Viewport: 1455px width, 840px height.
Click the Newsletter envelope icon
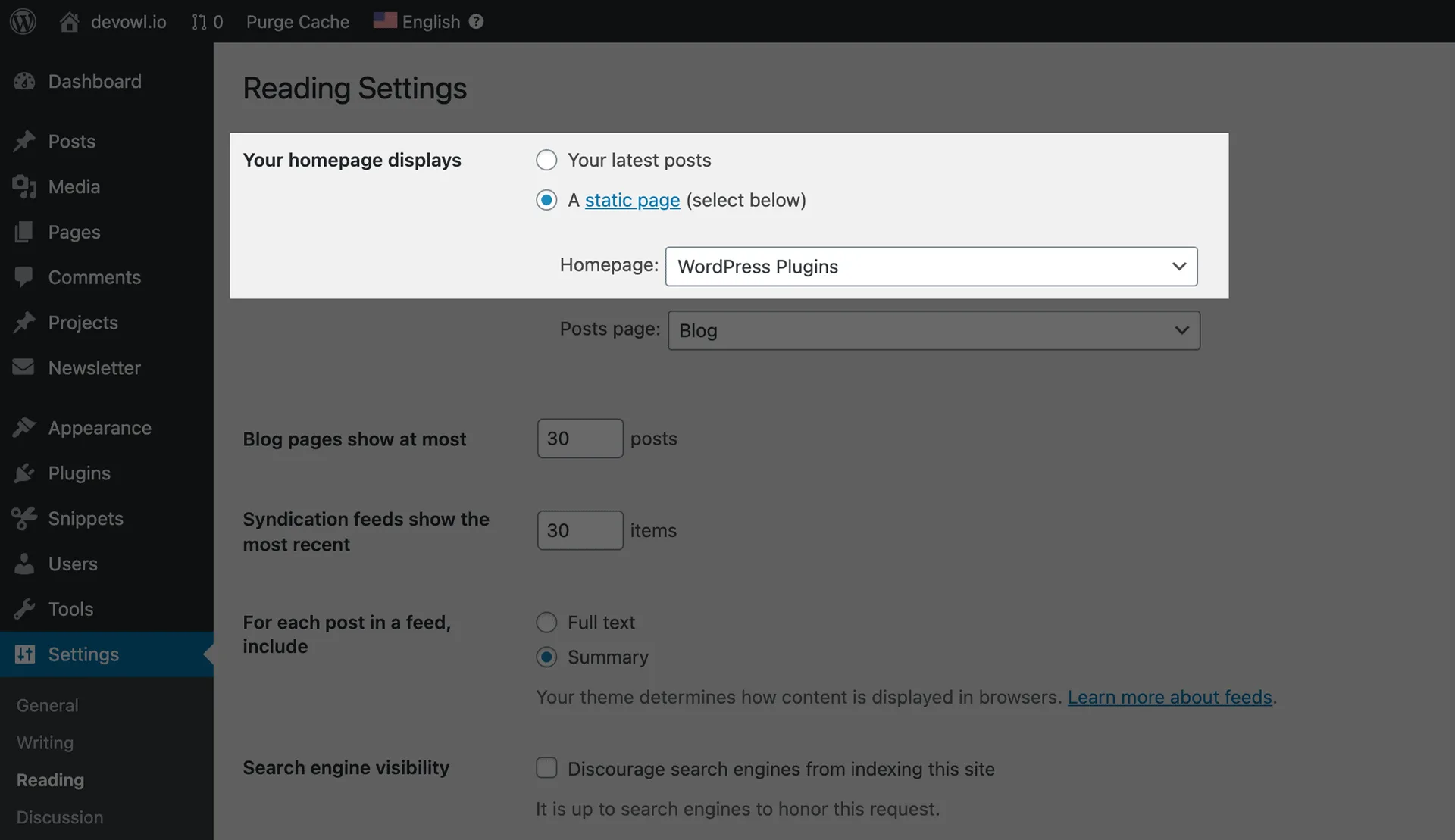pyautogui.click(x=24, y=367)
